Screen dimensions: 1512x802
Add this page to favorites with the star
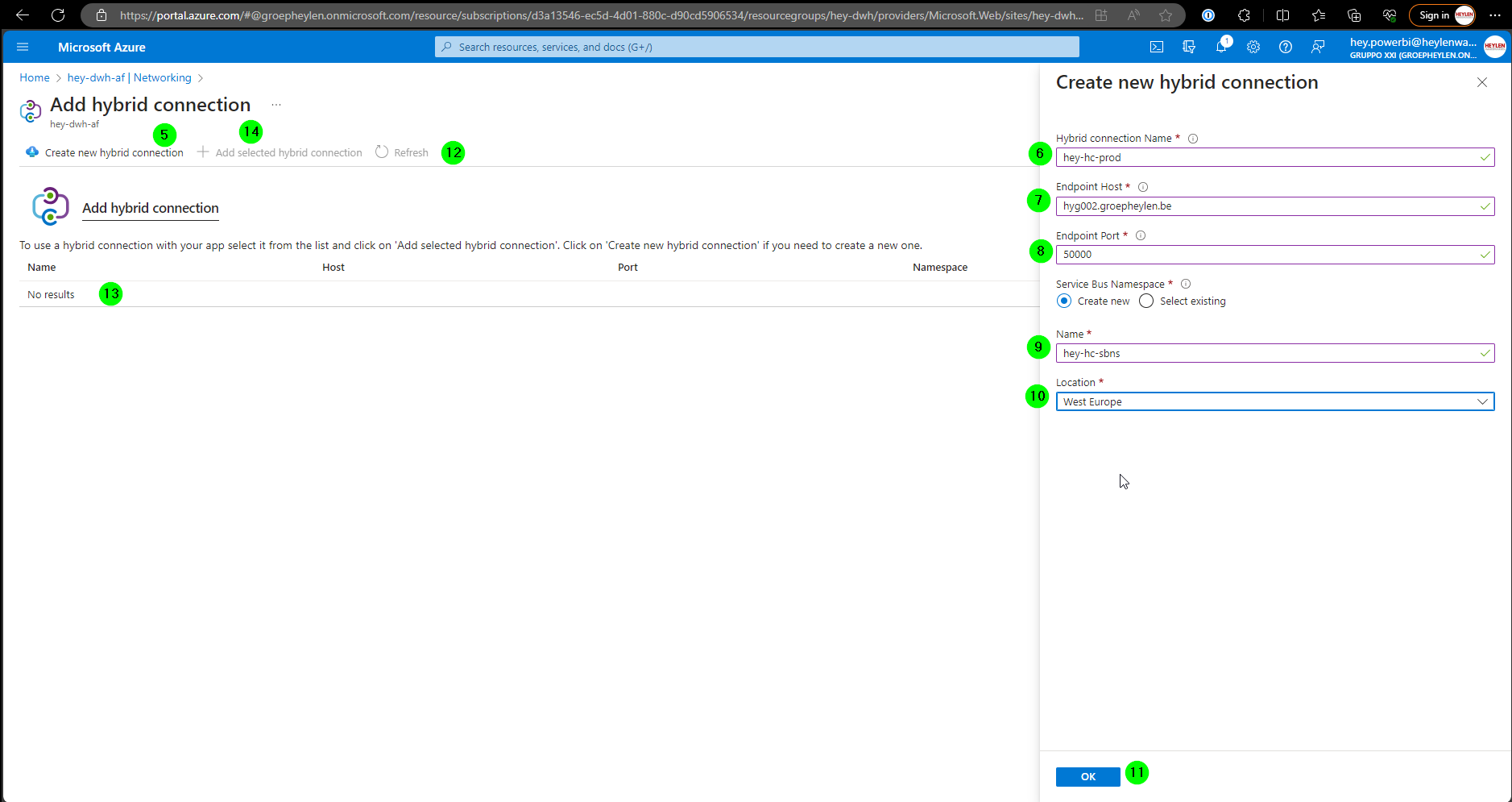(x=1166, y=15)
